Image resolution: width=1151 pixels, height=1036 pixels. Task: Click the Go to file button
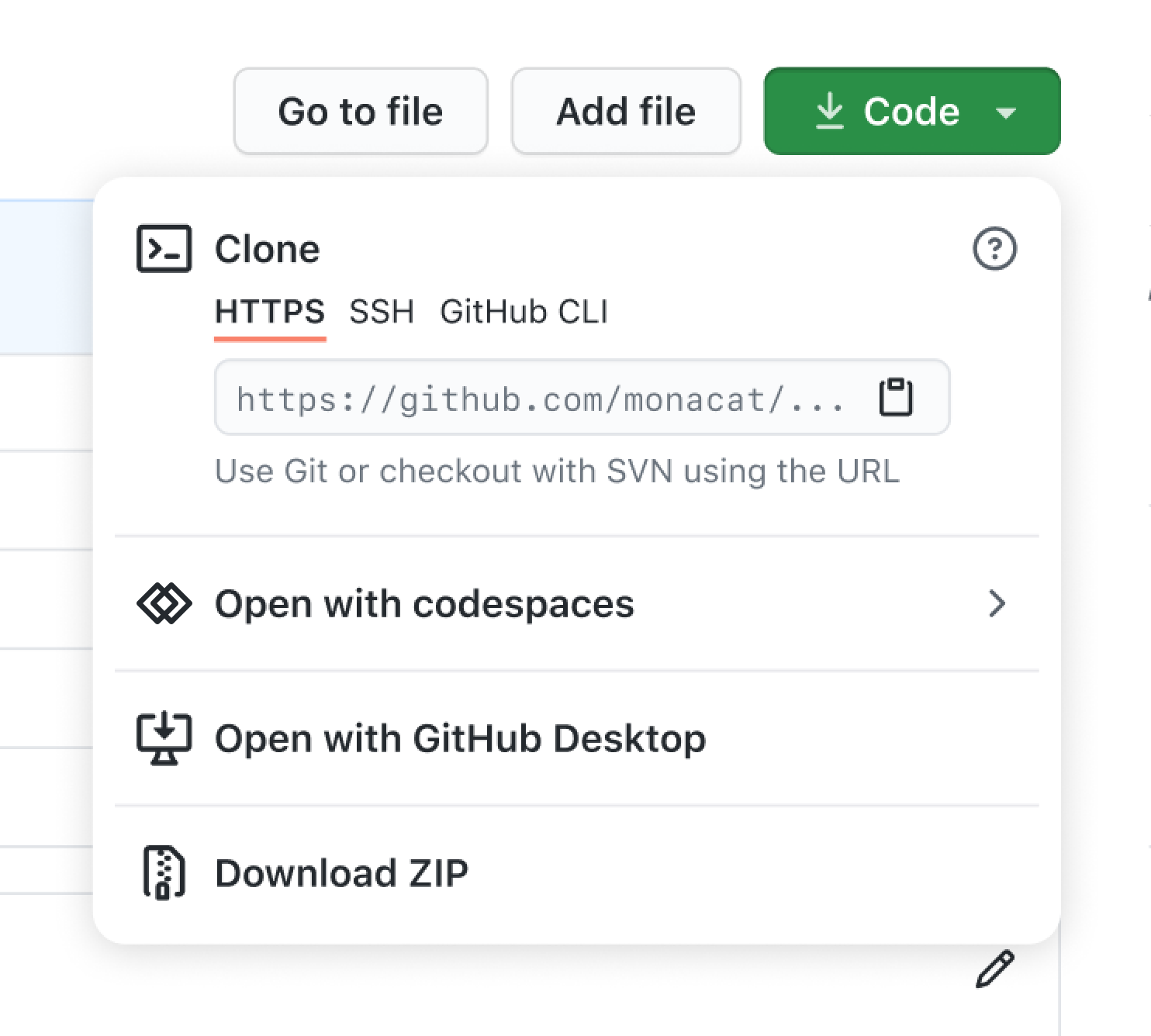point(361,111)
